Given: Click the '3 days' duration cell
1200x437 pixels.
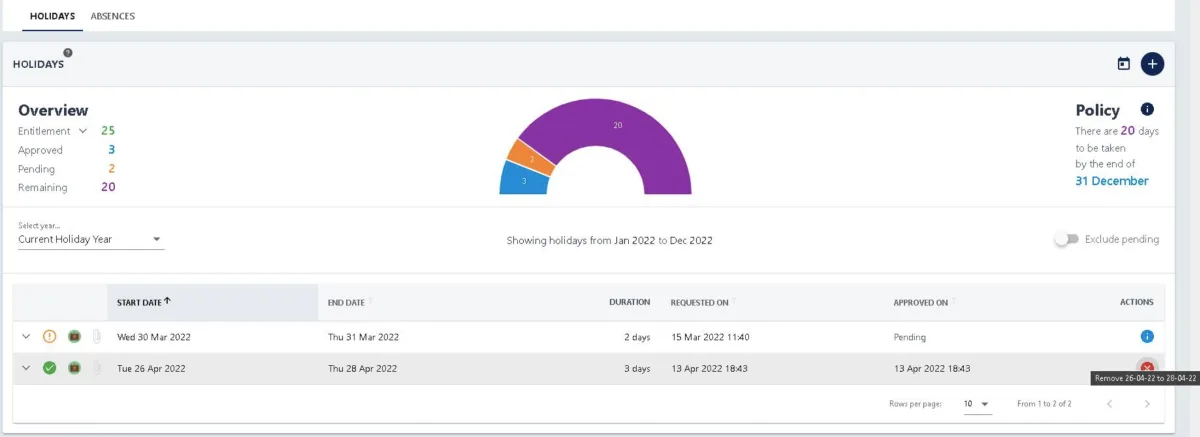Looking at the screenshot, I should (635, 368).
